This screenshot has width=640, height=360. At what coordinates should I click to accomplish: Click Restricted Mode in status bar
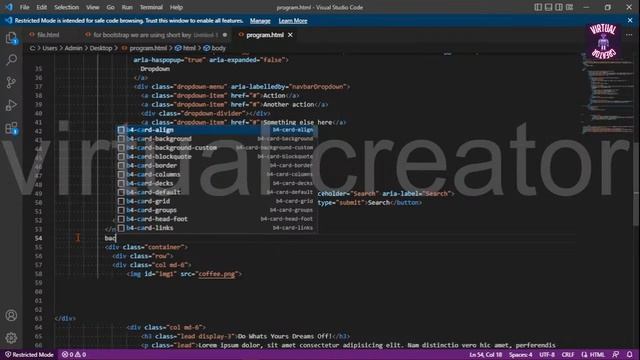coord(29,355)
